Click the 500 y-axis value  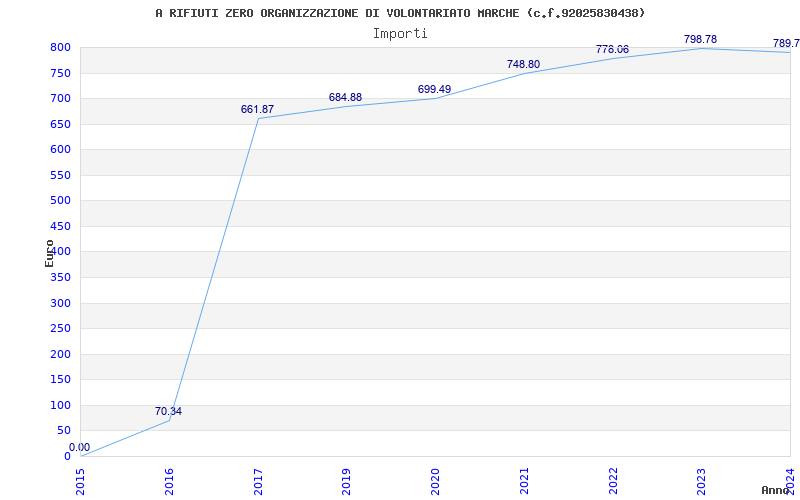click(60, 201)
